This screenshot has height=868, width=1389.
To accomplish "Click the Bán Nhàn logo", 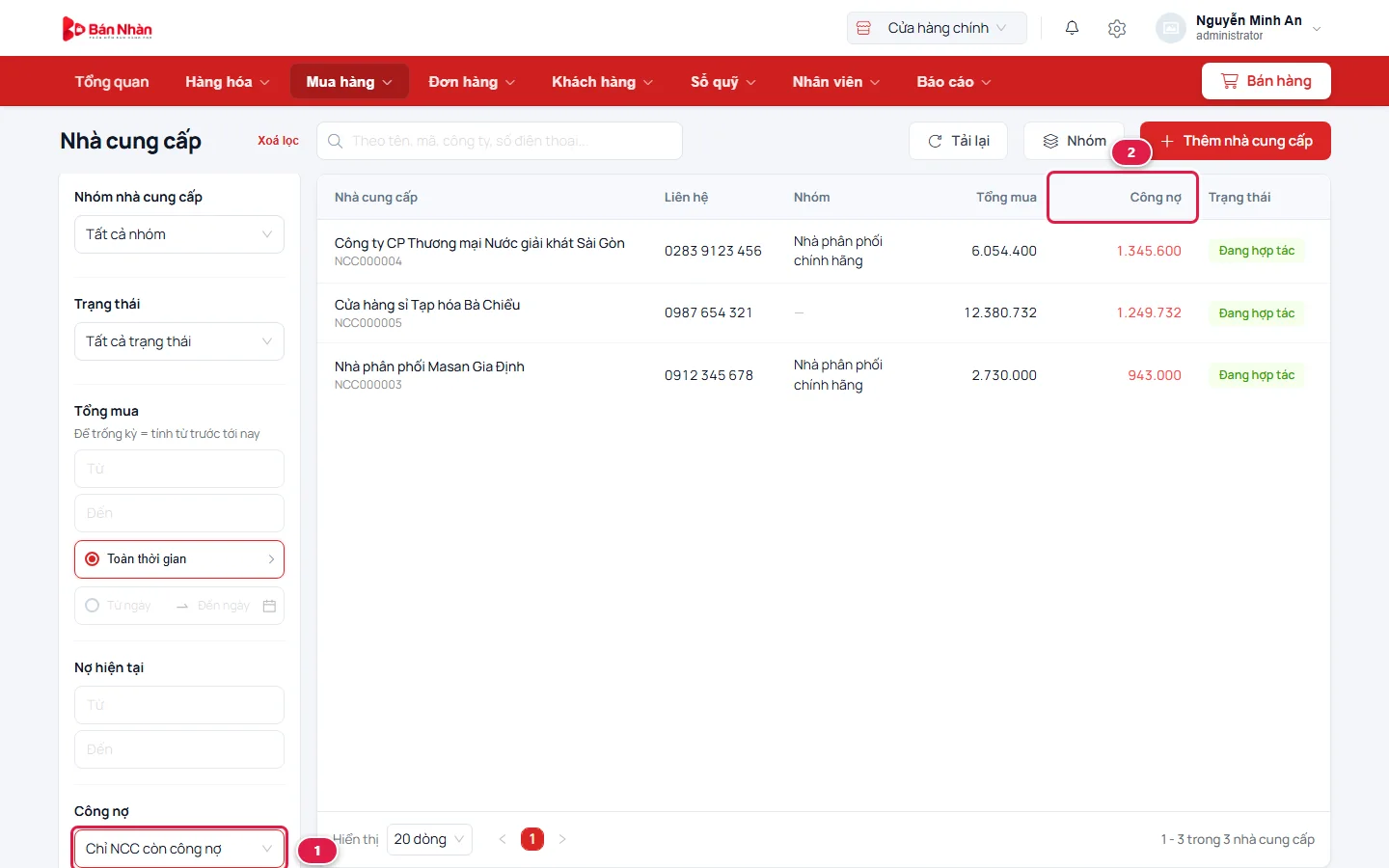I will point(107,29).
